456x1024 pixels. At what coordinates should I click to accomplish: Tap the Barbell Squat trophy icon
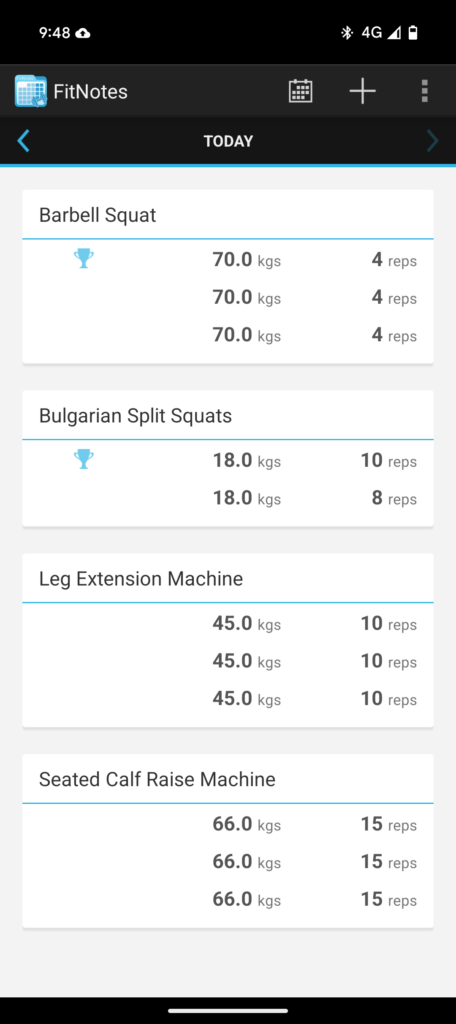[x=84, y=259]
